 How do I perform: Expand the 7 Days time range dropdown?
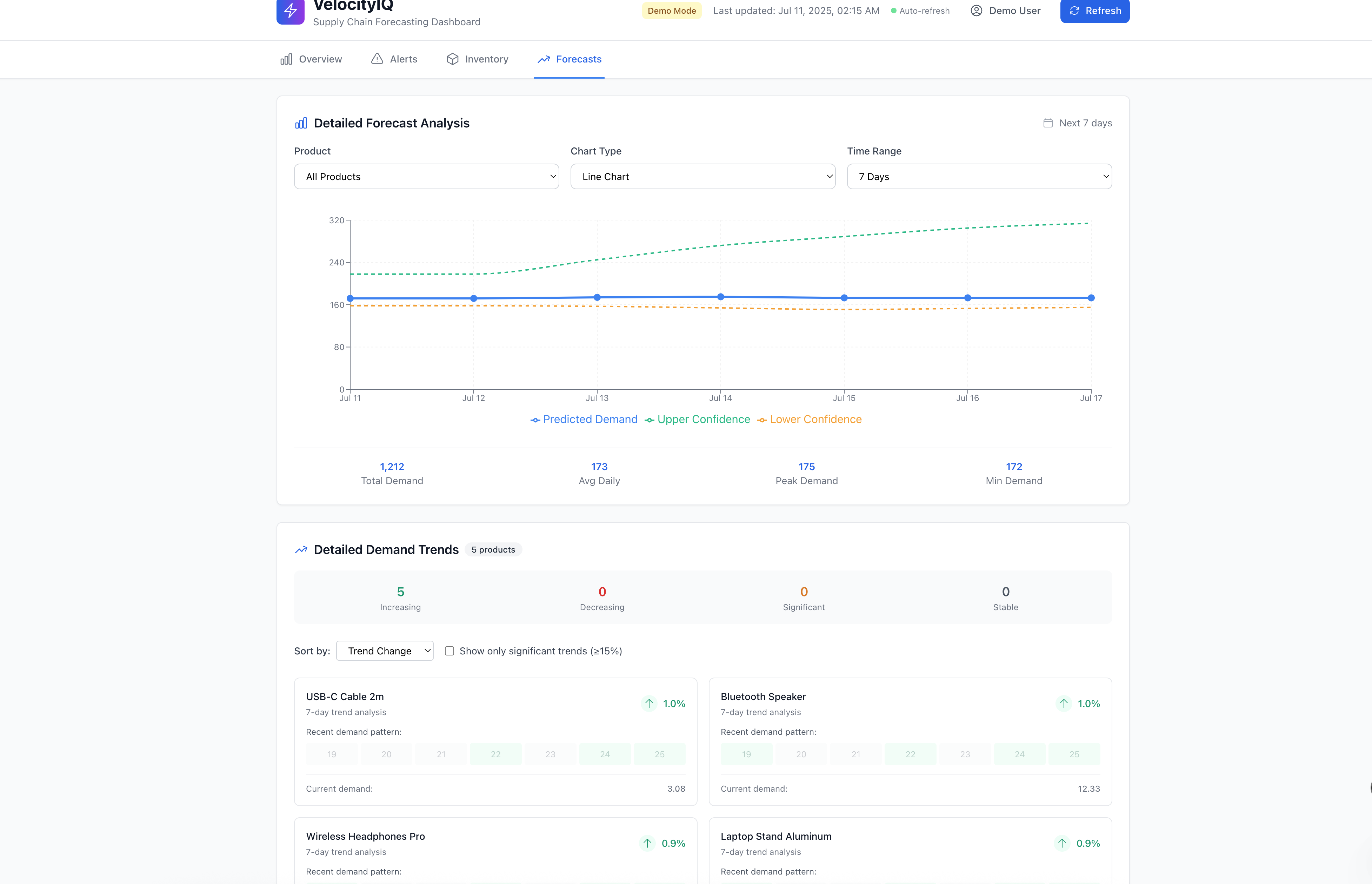tap(979, 177)
